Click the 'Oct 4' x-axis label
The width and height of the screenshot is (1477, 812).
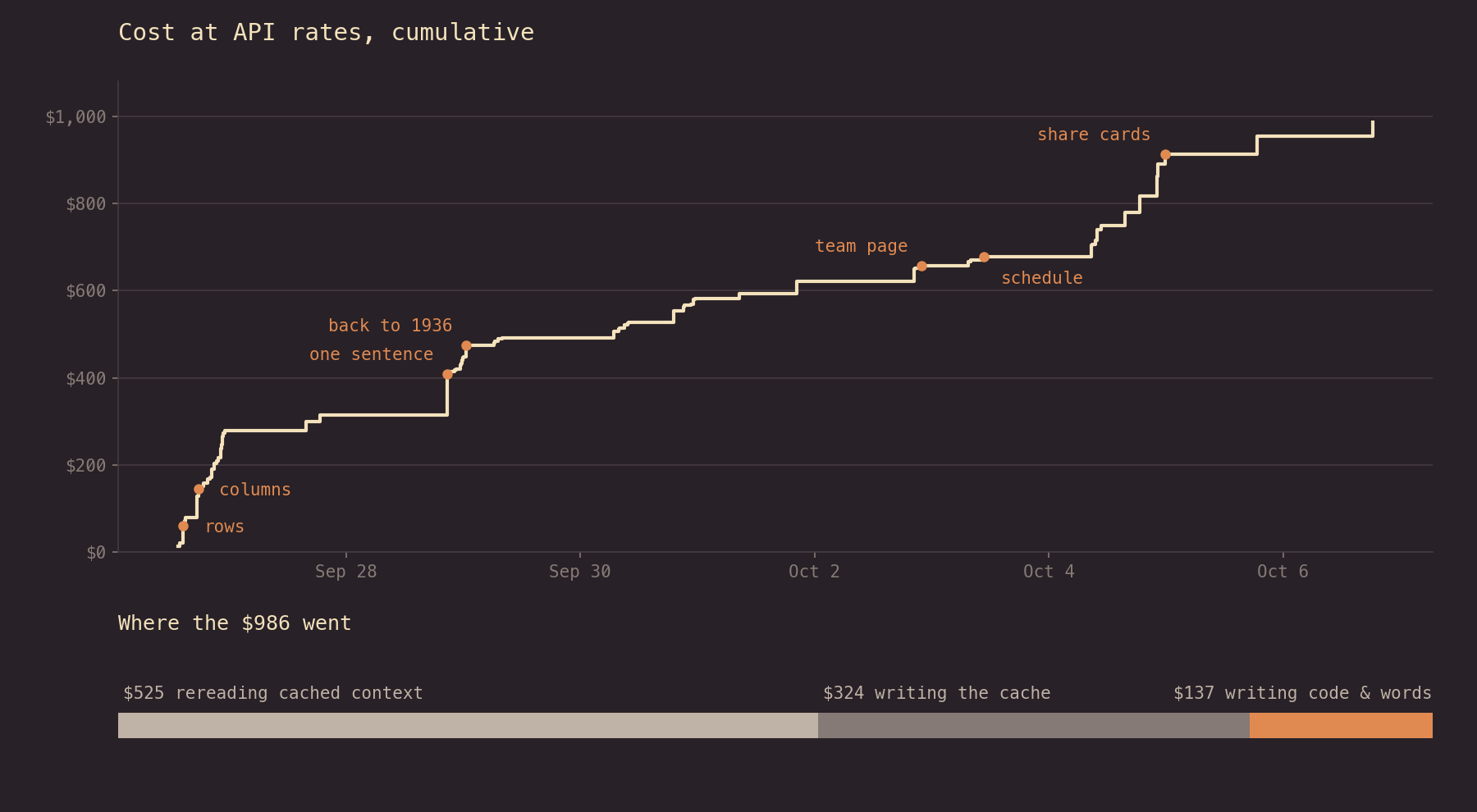[x=1049, y=572]
